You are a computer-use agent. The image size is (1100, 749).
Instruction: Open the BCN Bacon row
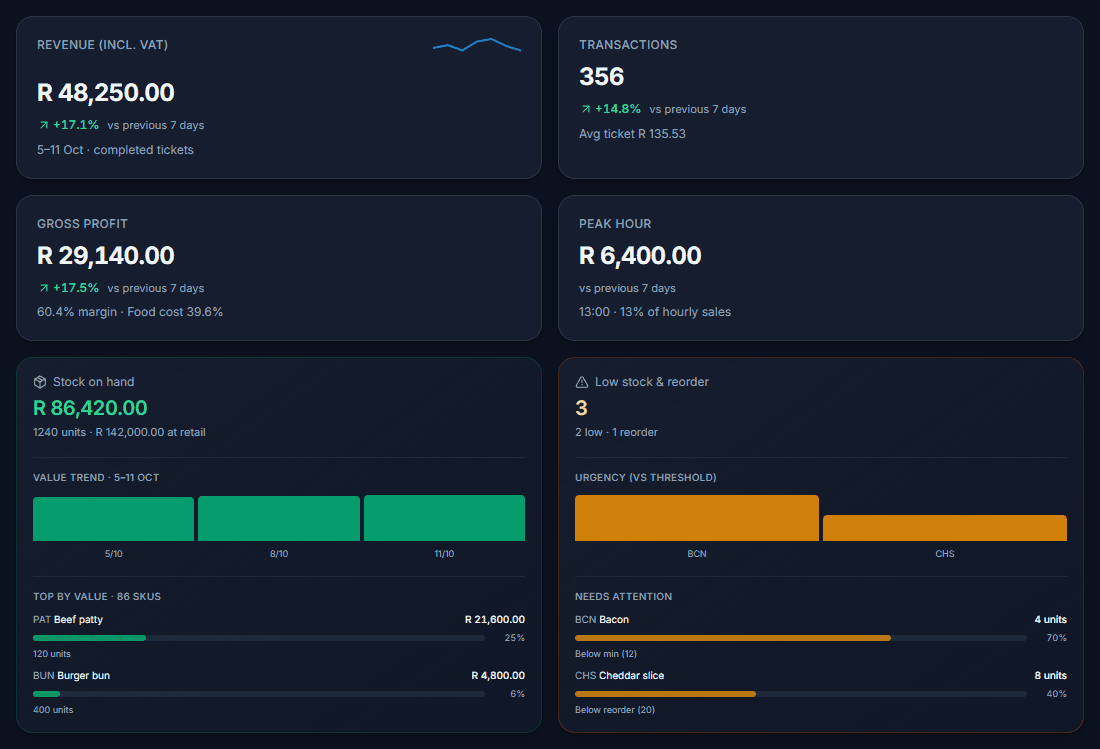821,636
